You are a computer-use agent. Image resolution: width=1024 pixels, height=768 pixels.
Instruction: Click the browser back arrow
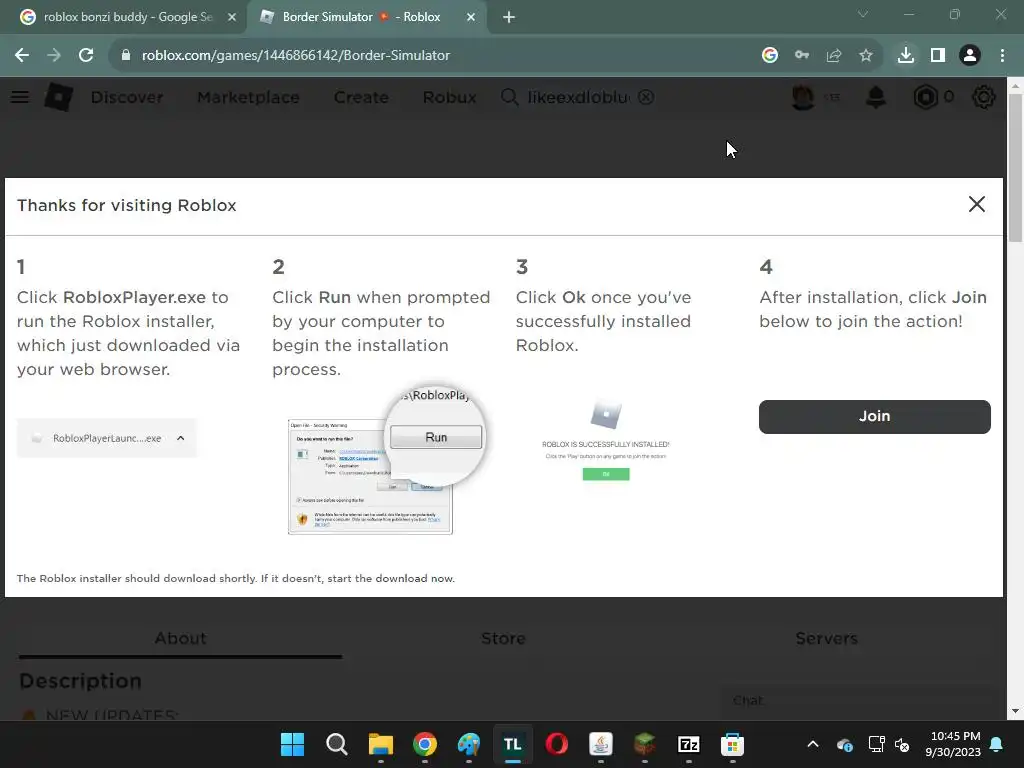22,56
